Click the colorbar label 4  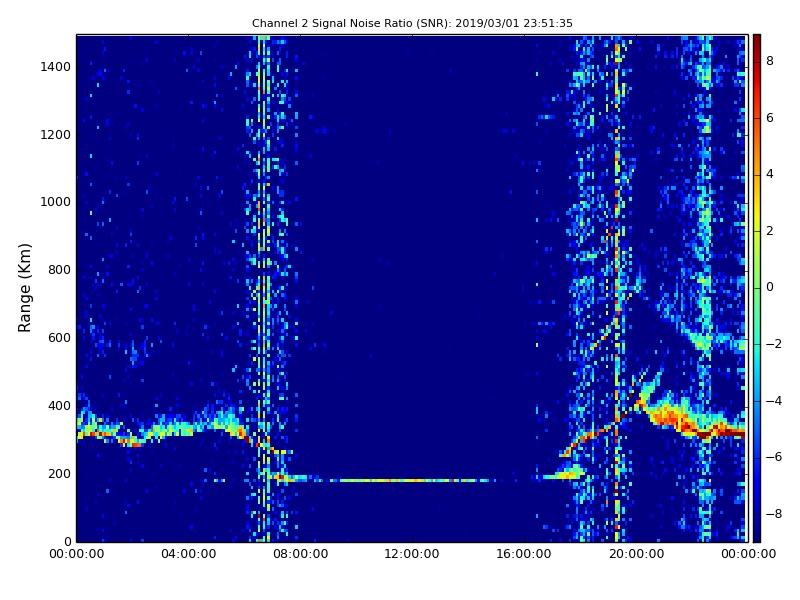tap(770, 174)
